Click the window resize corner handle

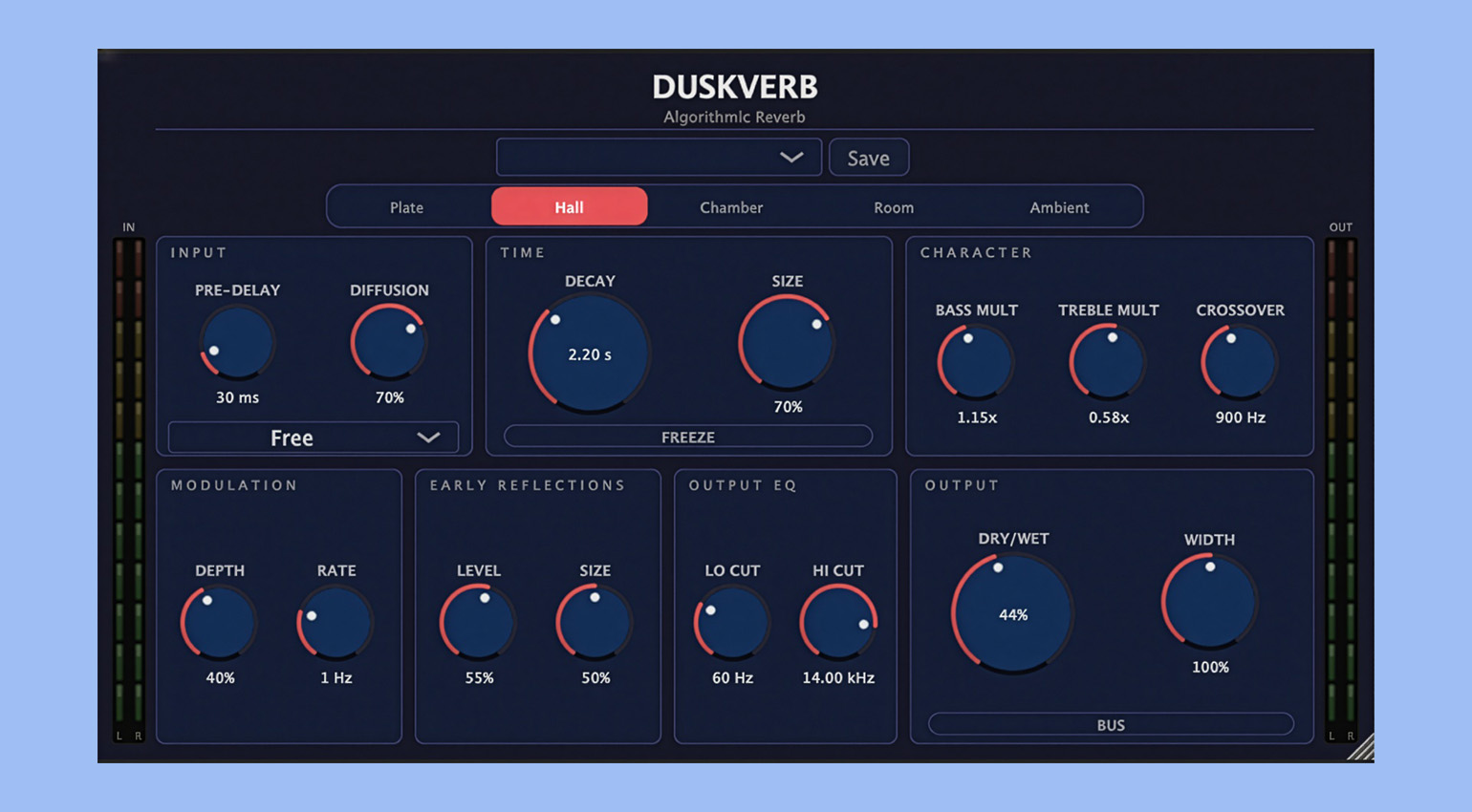(1362, 749)
